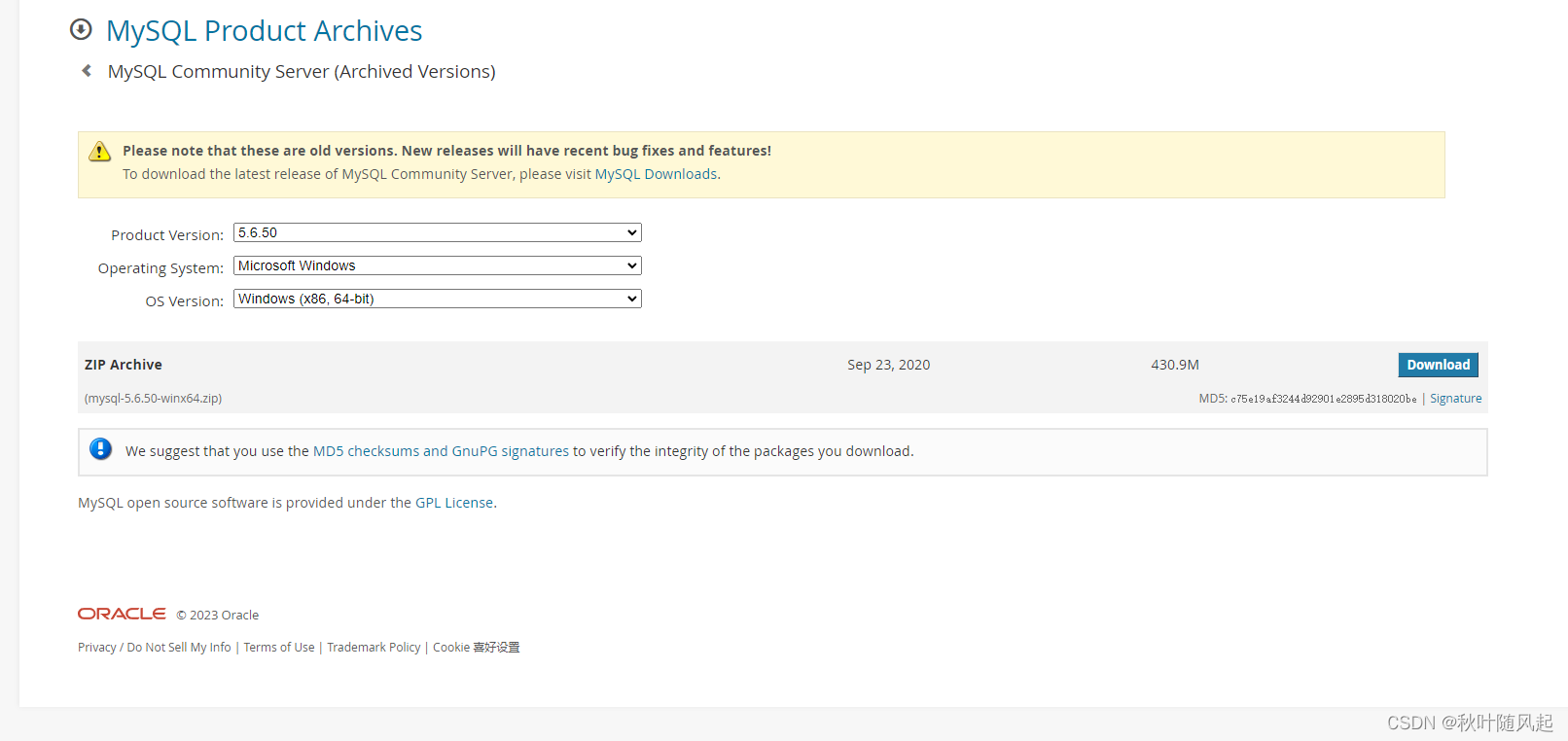Click the Product Version: label
The image size is (1568, 741).
167,235
